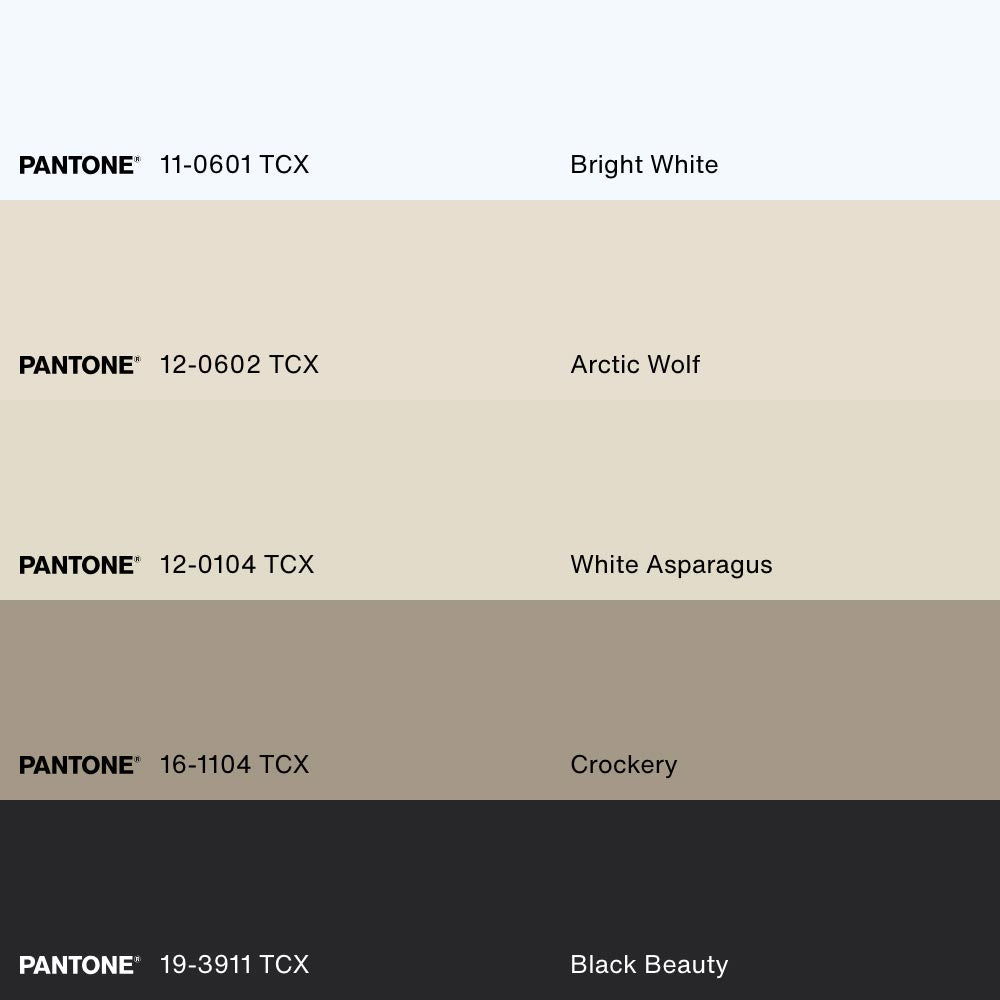The image size is (1000, 1000).
Task: Click the Black Beauty color name
Action: point(649,965)
